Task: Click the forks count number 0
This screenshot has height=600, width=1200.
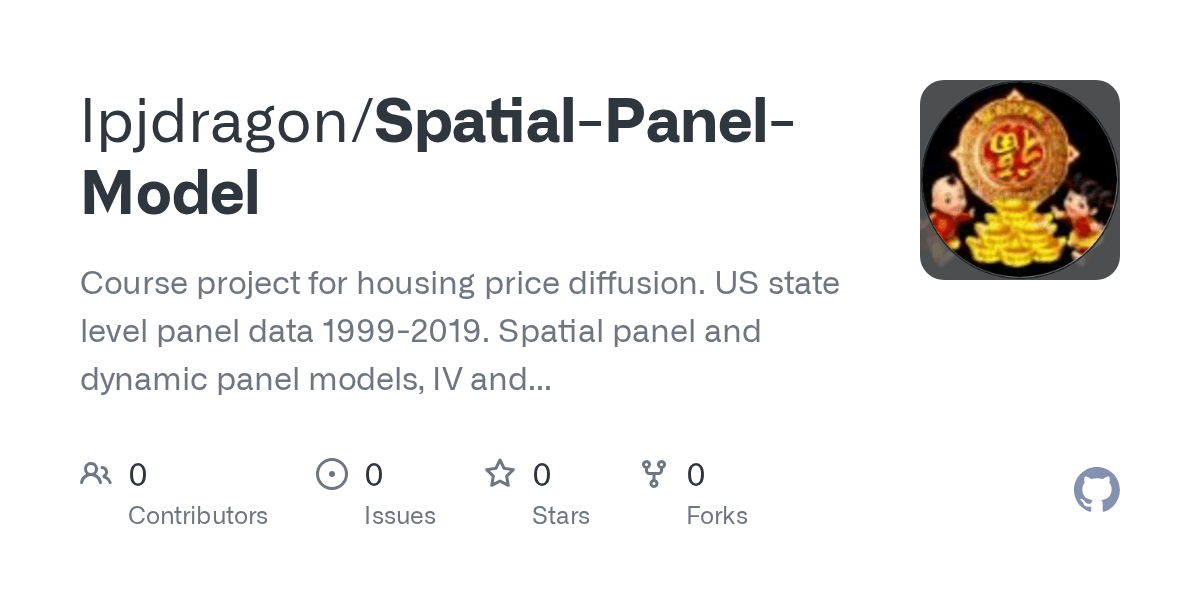Action: pos(696,474)
